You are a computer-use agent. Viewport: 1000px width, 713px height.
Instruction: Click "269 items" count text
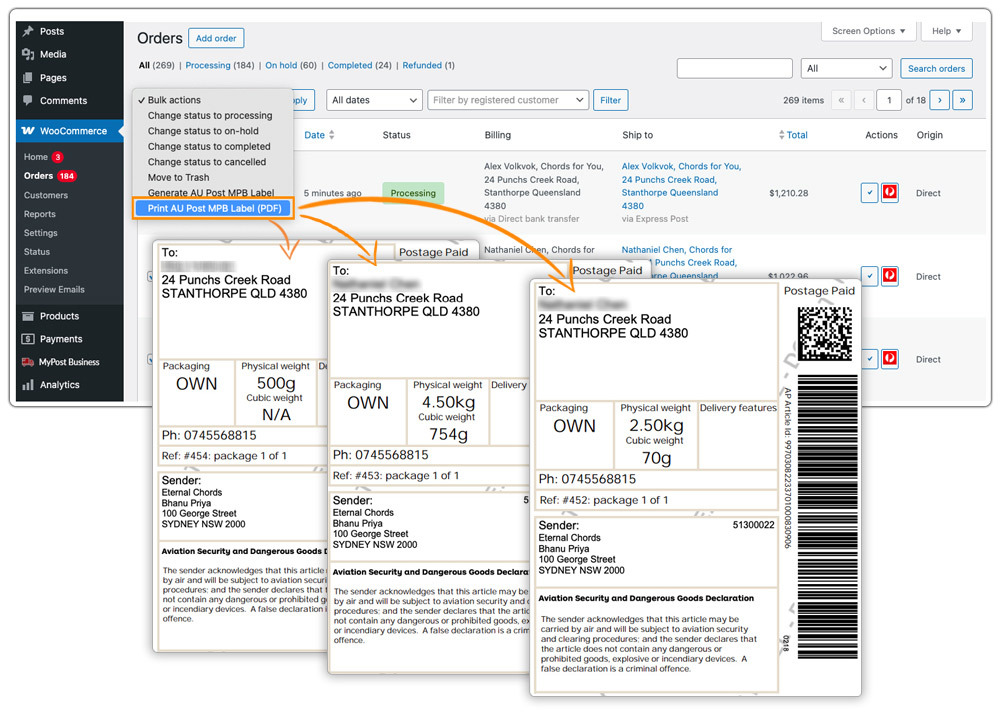[x=803, y=100]
